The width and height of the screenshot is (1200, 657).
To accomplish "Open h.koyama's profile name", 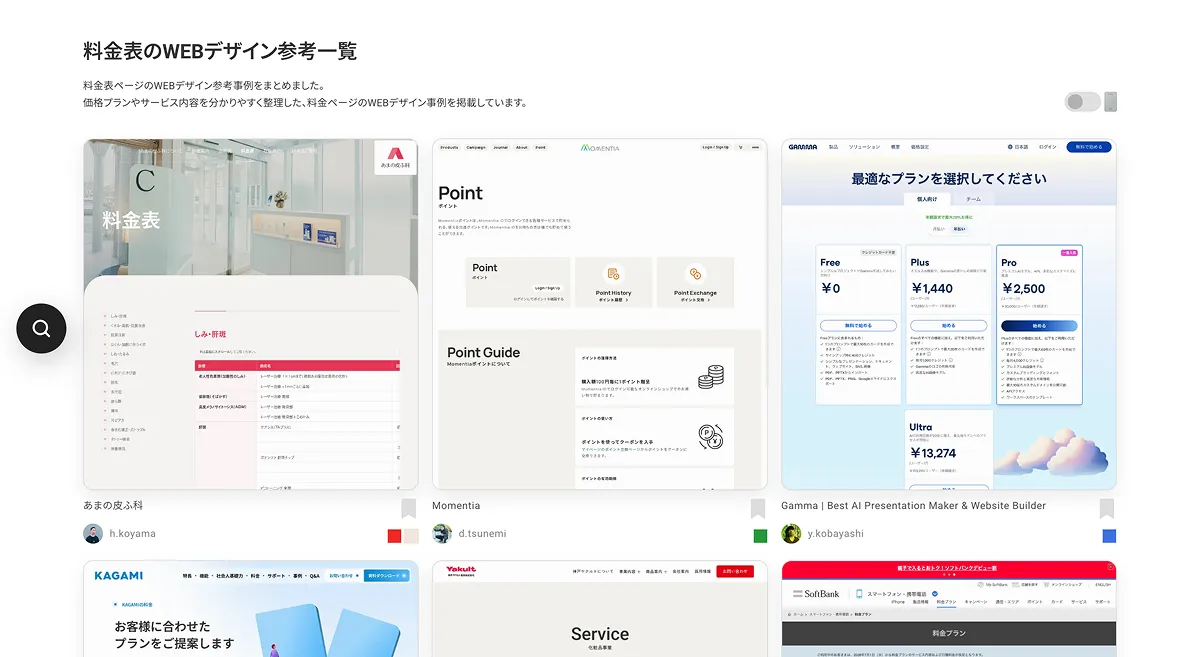I will (133, 534).
